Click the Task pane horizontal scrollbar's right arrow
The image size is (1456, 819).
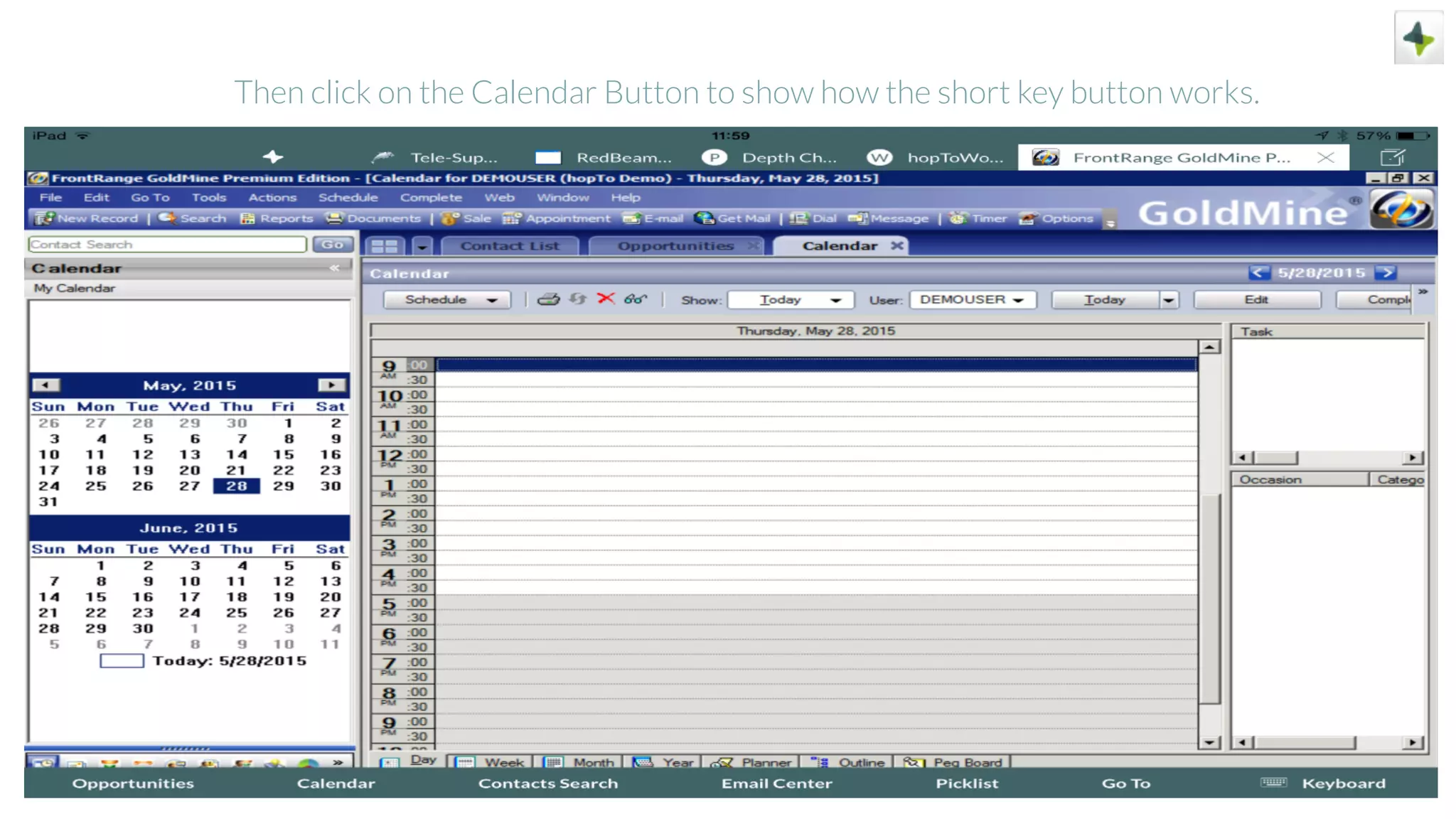click(1412, 458)
